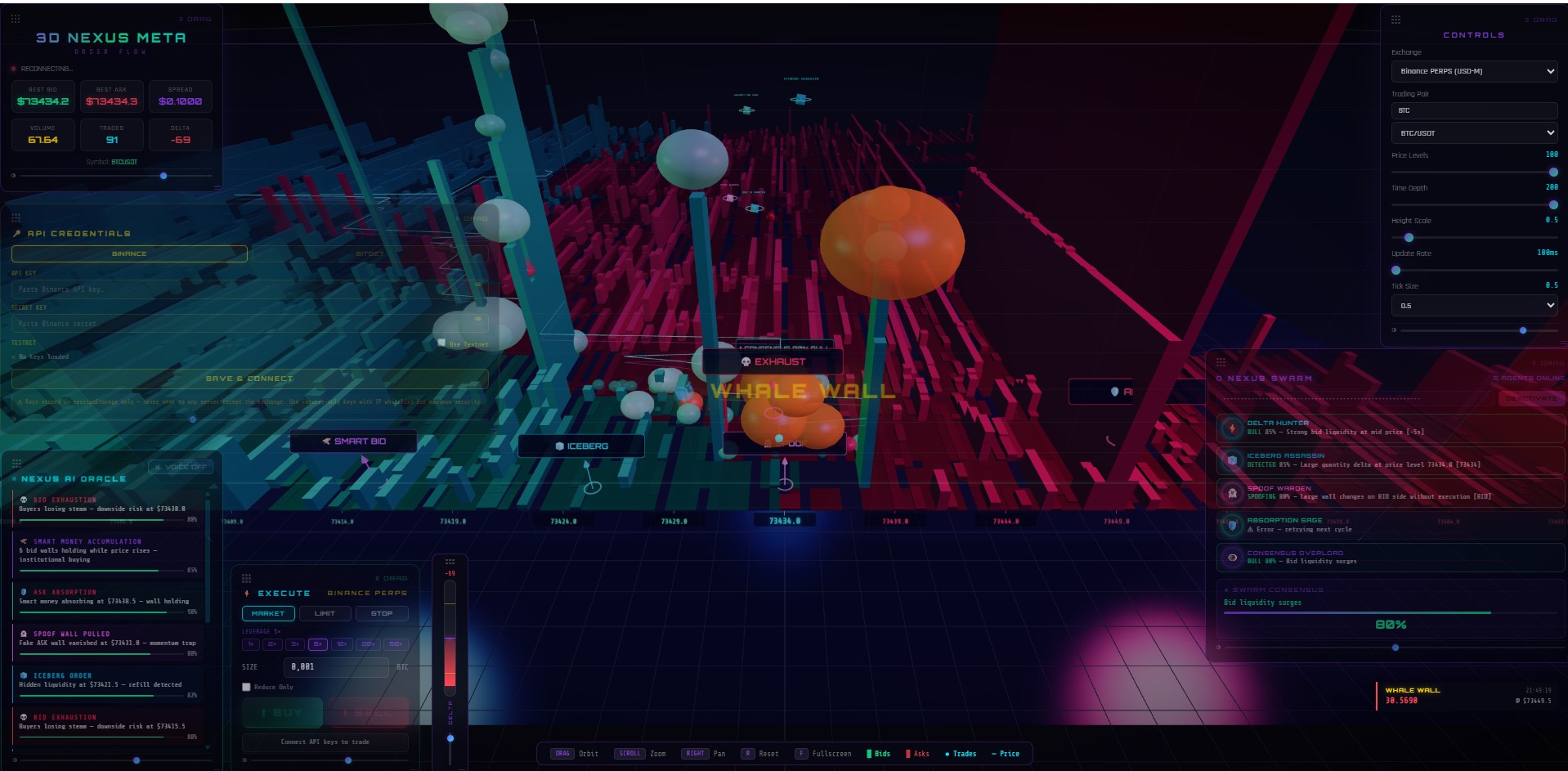Click the Nexus Swarm panel grip icon
This screenshot has width=1568, height=771.
coord(1221,361)
